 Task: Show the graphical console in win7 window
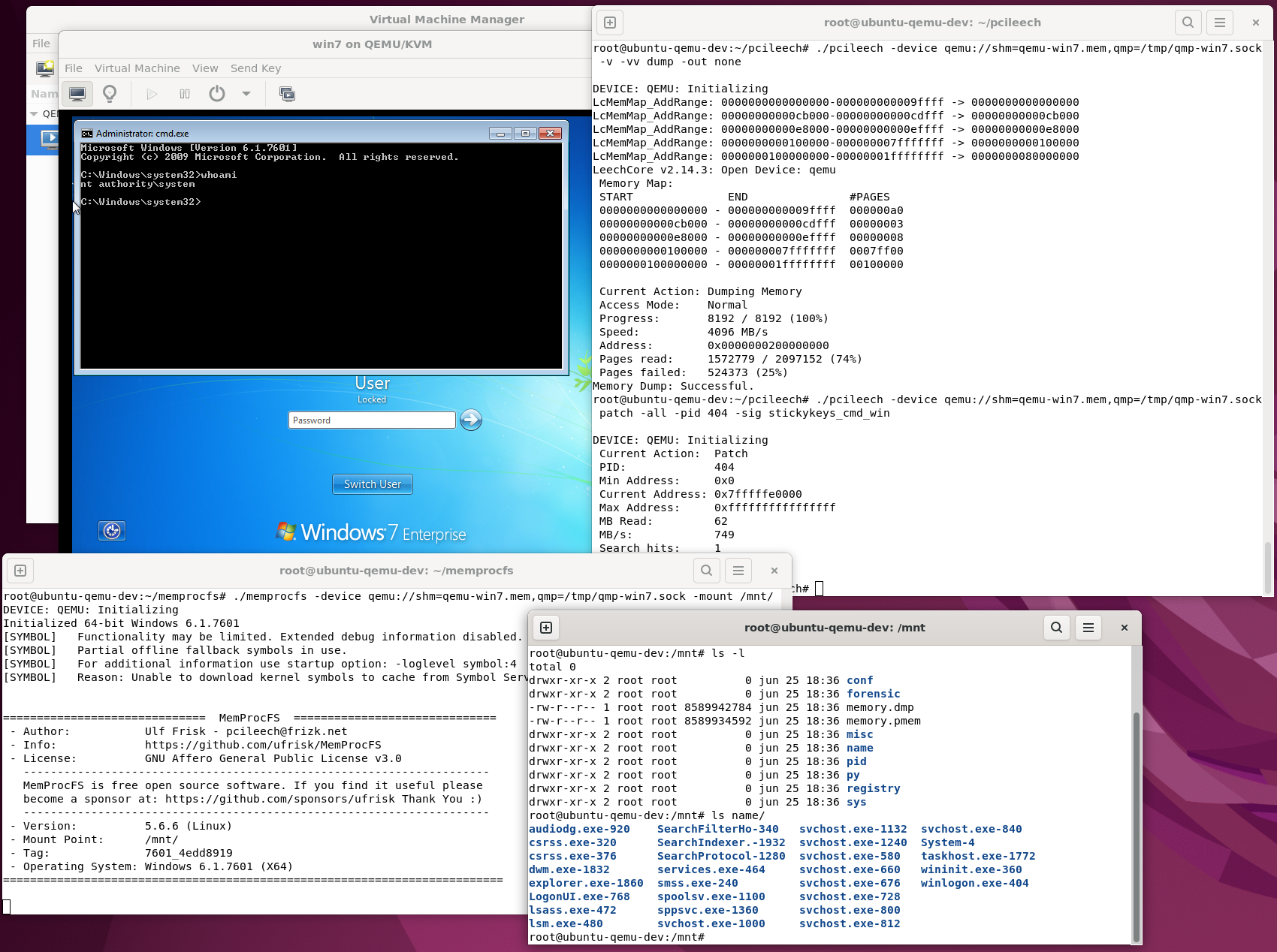point(77,94)
